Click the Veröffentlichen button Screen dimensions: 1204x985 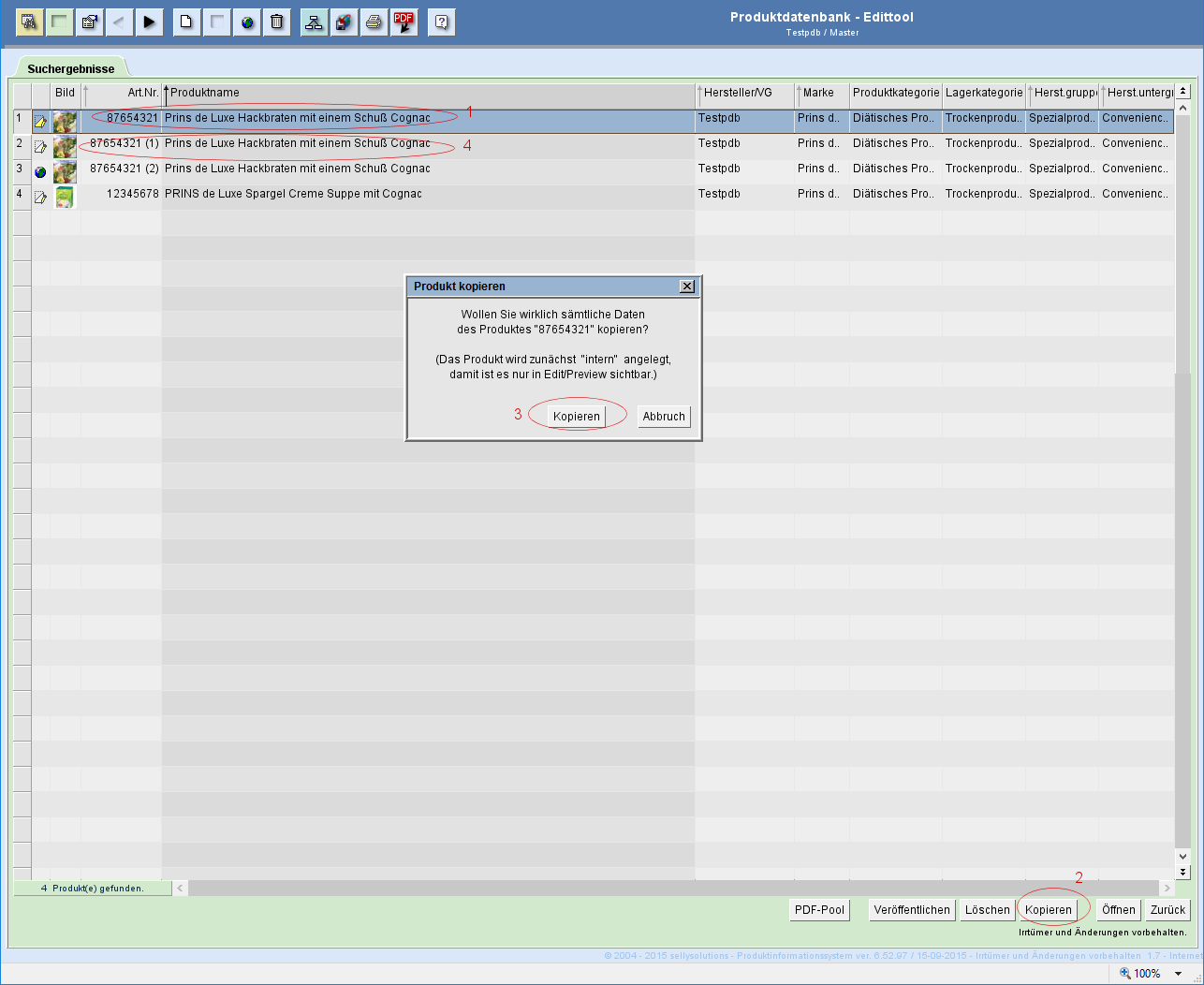point(912,910)
